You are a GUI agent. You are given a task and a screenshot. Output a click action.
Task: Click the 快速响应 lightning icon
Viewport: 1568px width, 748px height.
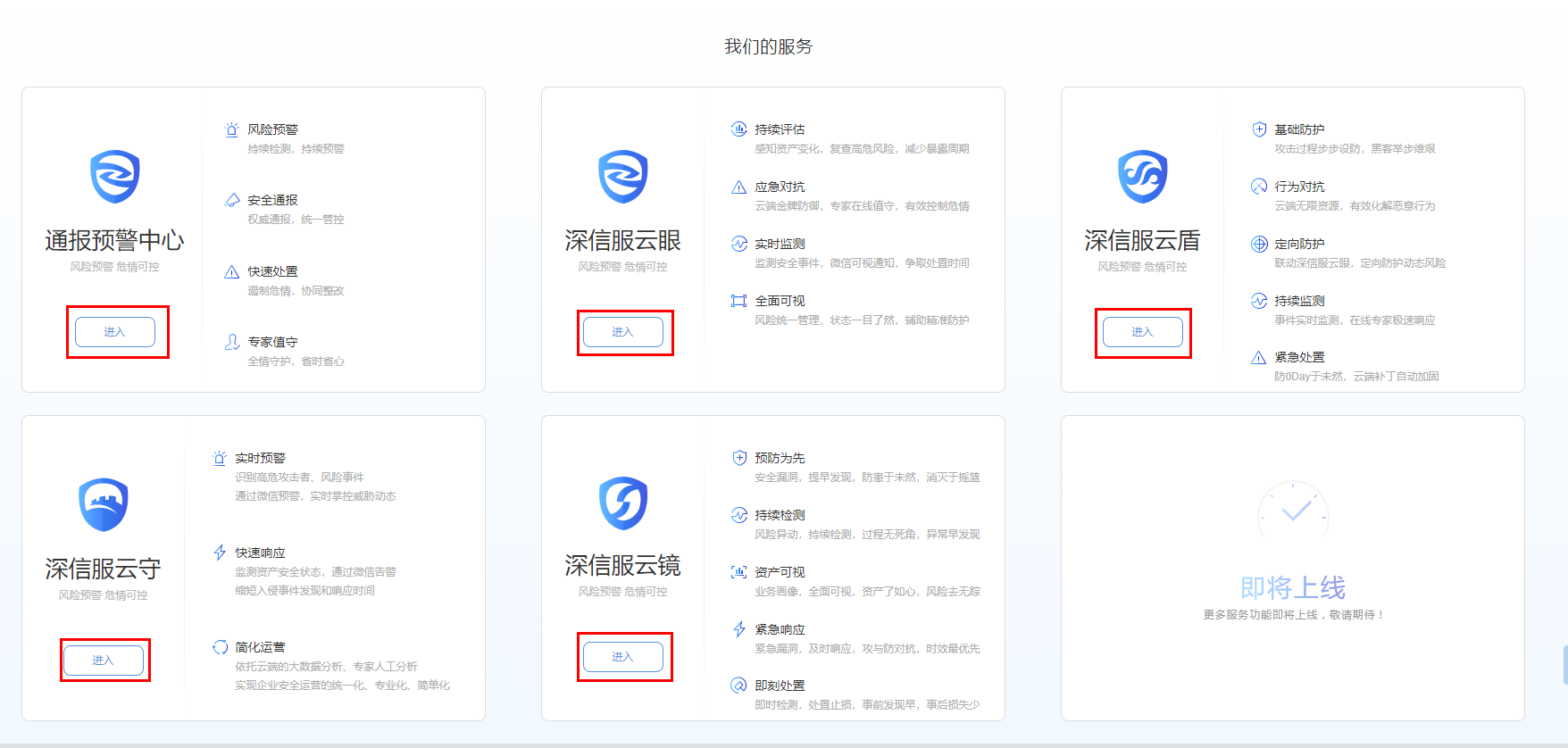[220, 553]
